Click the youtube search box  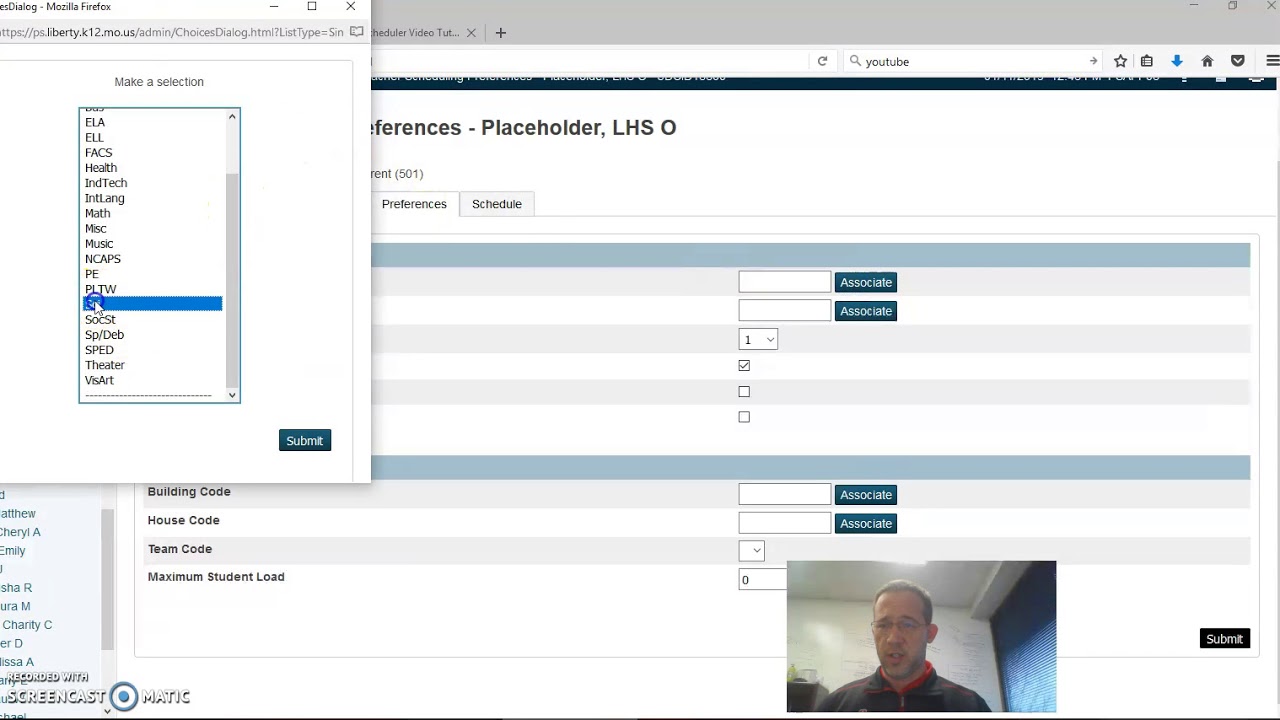tap(974, 61)
